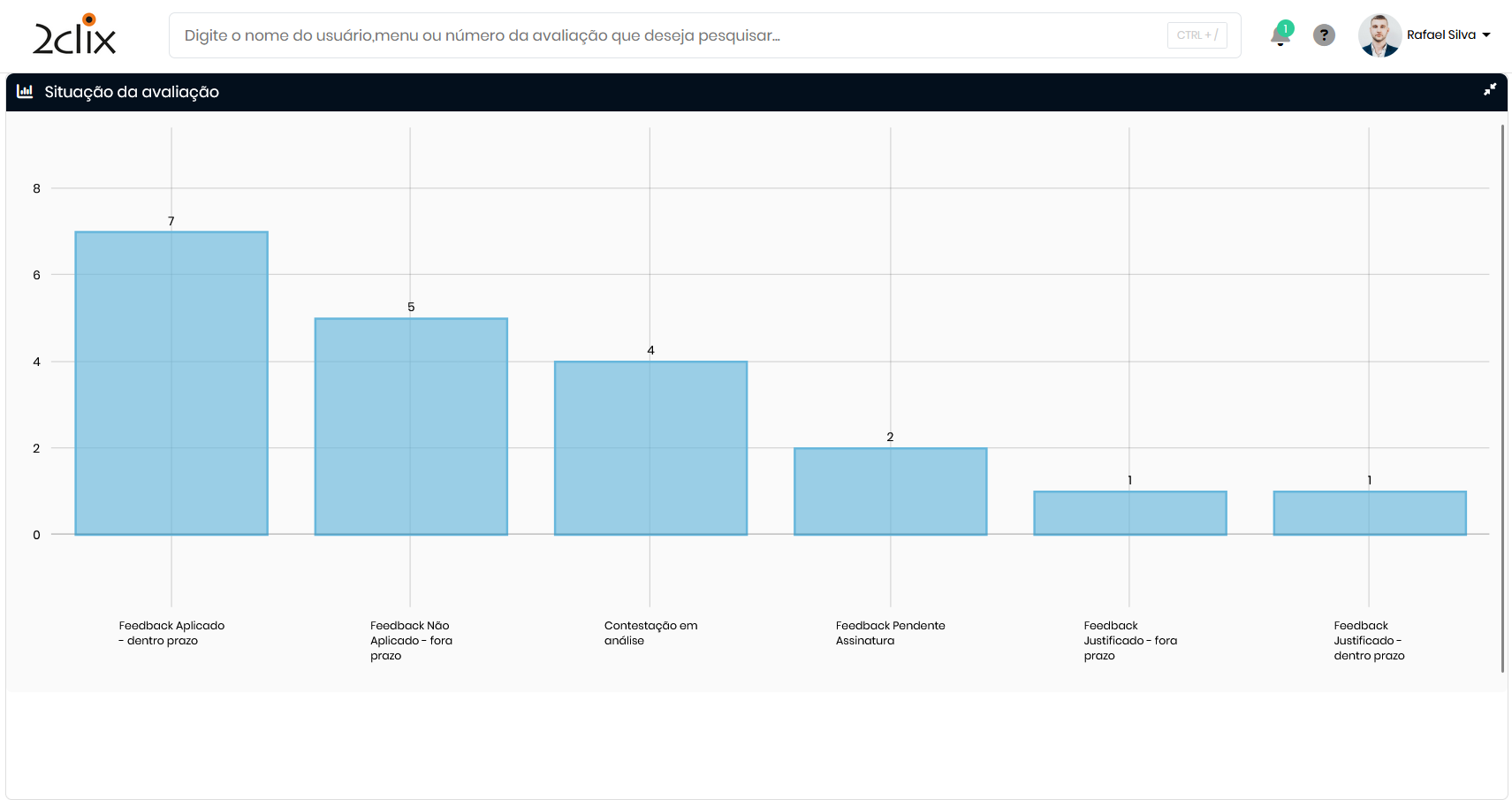Open the help question mark icon
Screen dimensions: 1512x800
click(1323, 35)
